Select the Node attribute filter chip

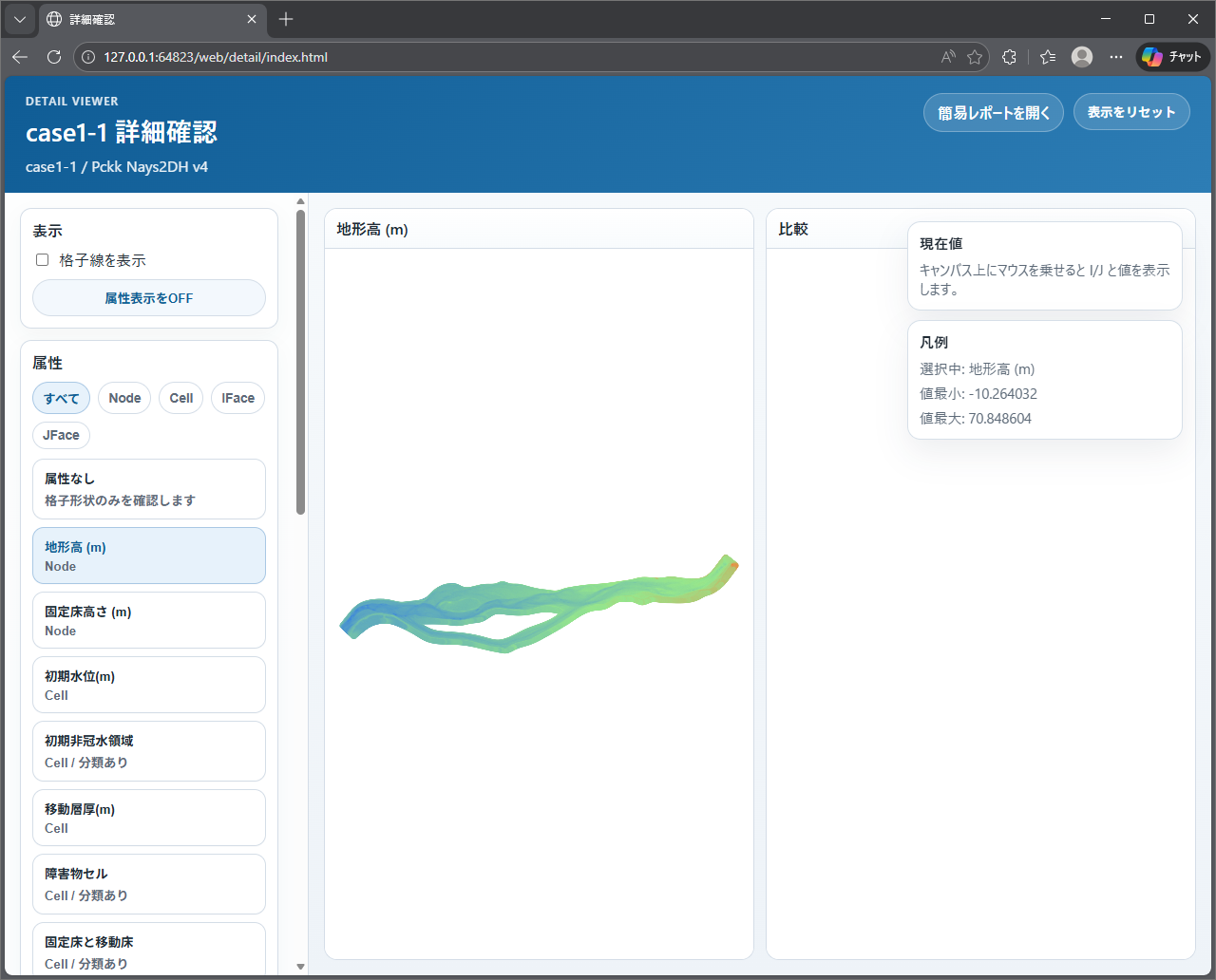coord(123,398)
